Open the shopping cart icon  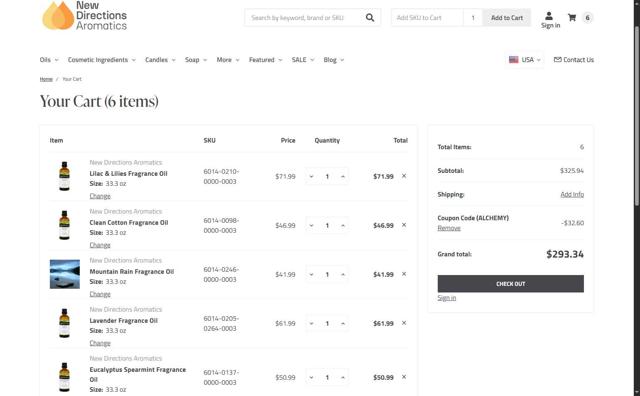[572, 18]
